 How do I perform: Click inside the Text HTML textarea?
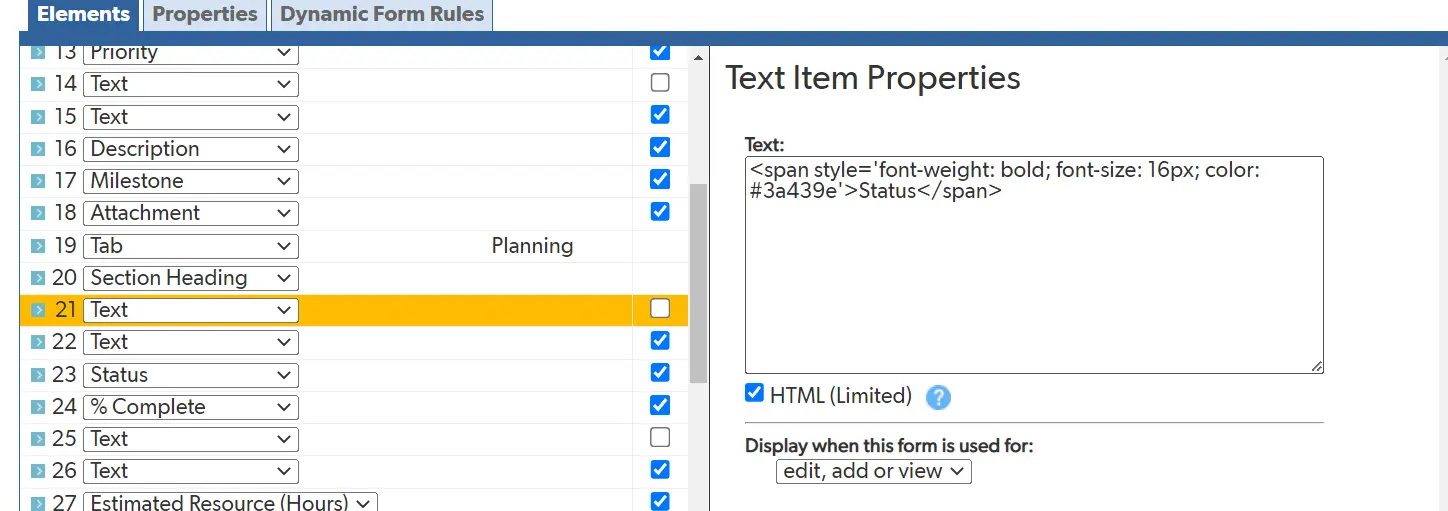point(1034,265)
